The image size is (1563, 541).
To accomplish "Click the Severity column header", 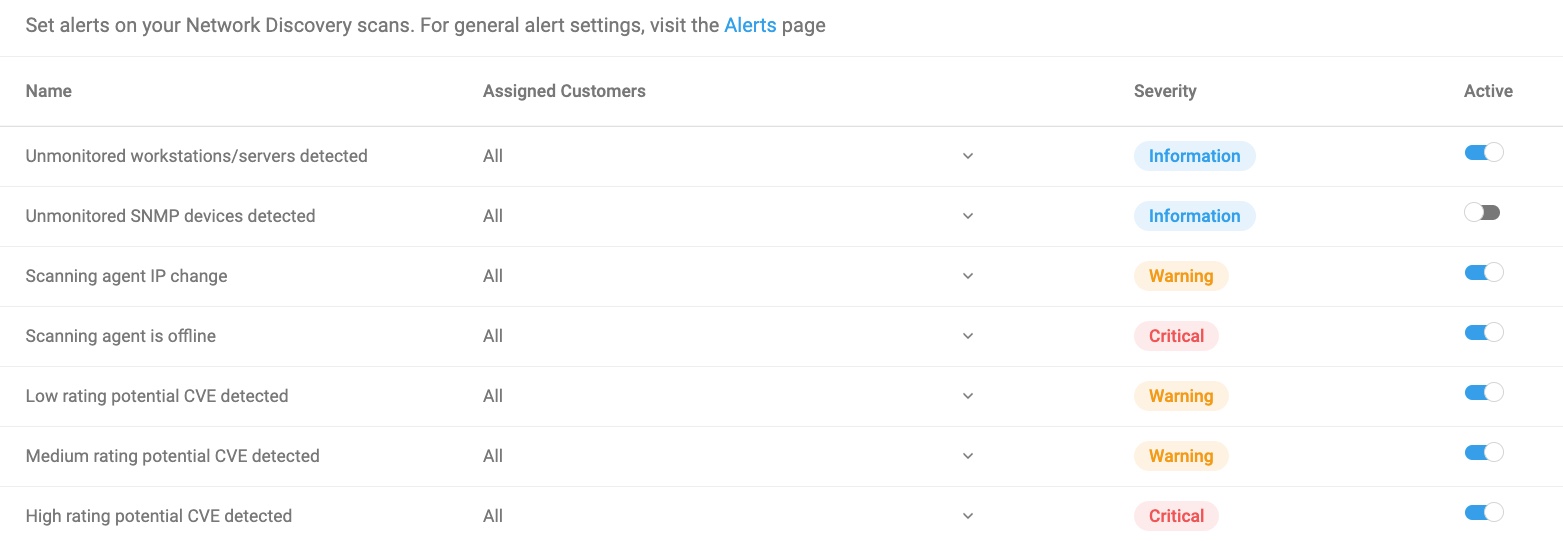I will point(1165,91).
